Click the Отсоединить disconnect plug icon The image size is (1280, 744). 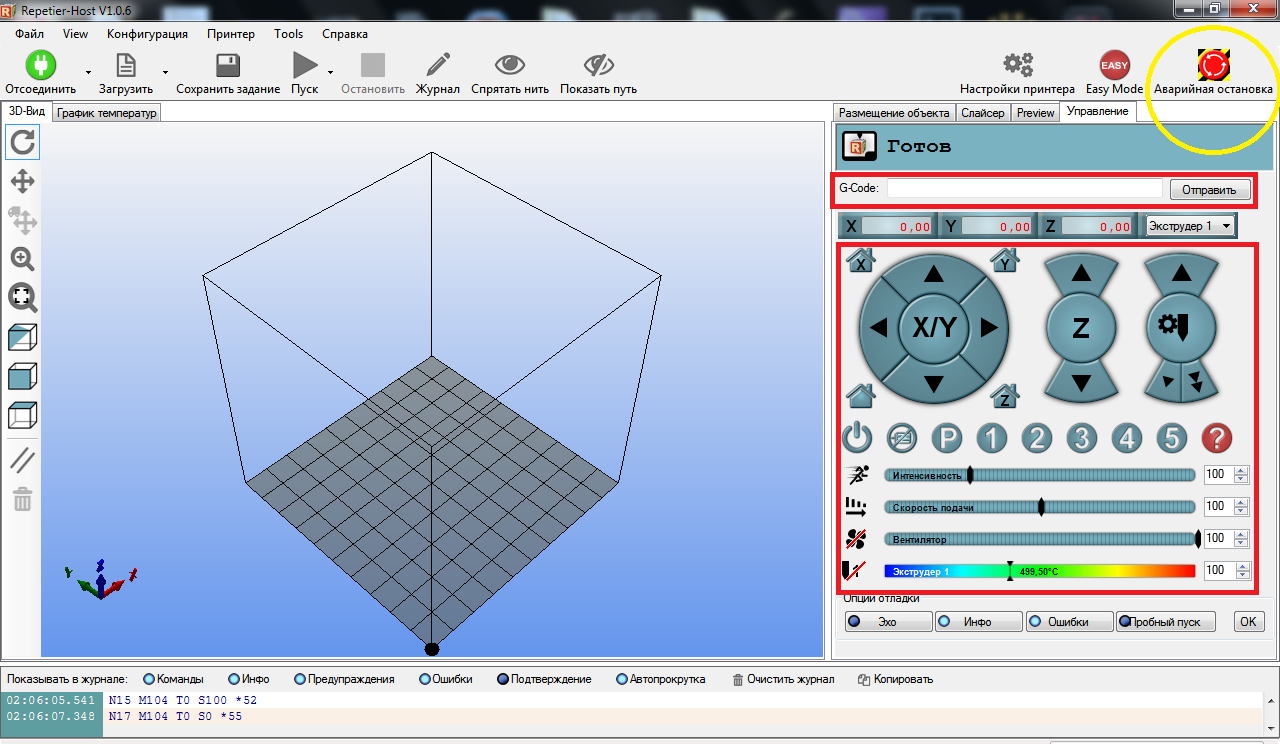[x=41, y=65]
